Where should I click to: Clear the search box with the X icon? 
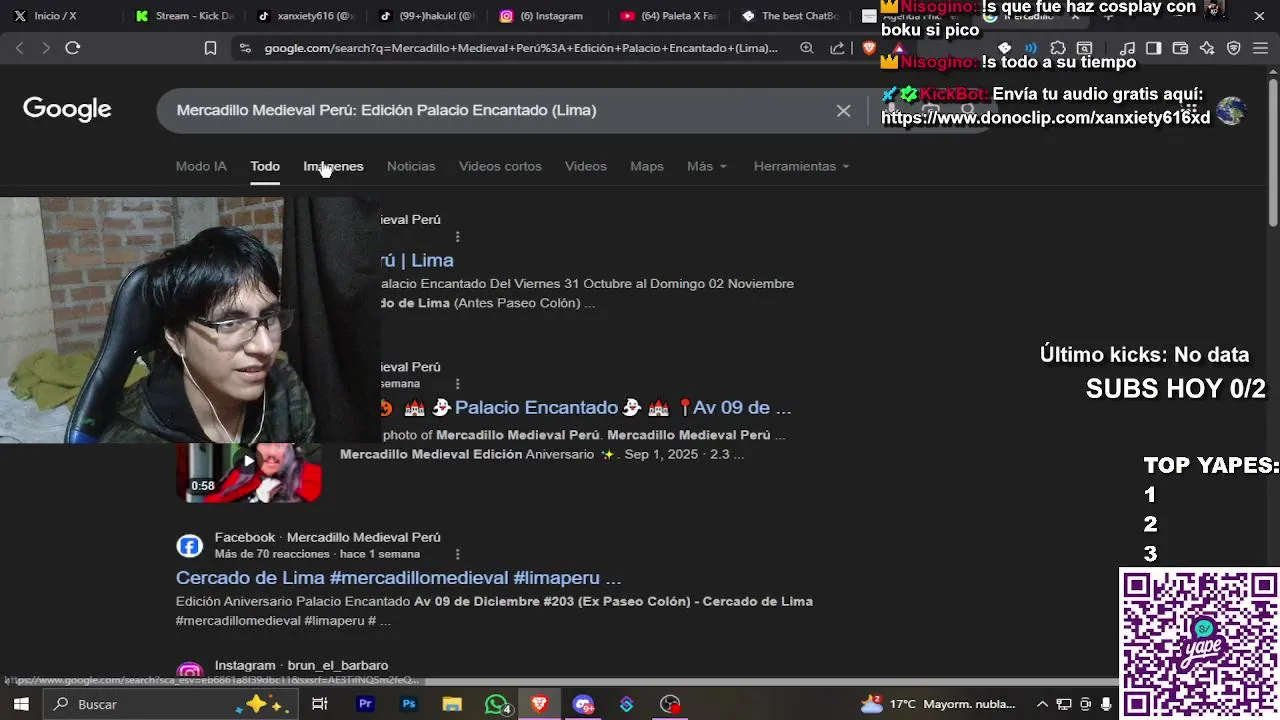(844, 110)
